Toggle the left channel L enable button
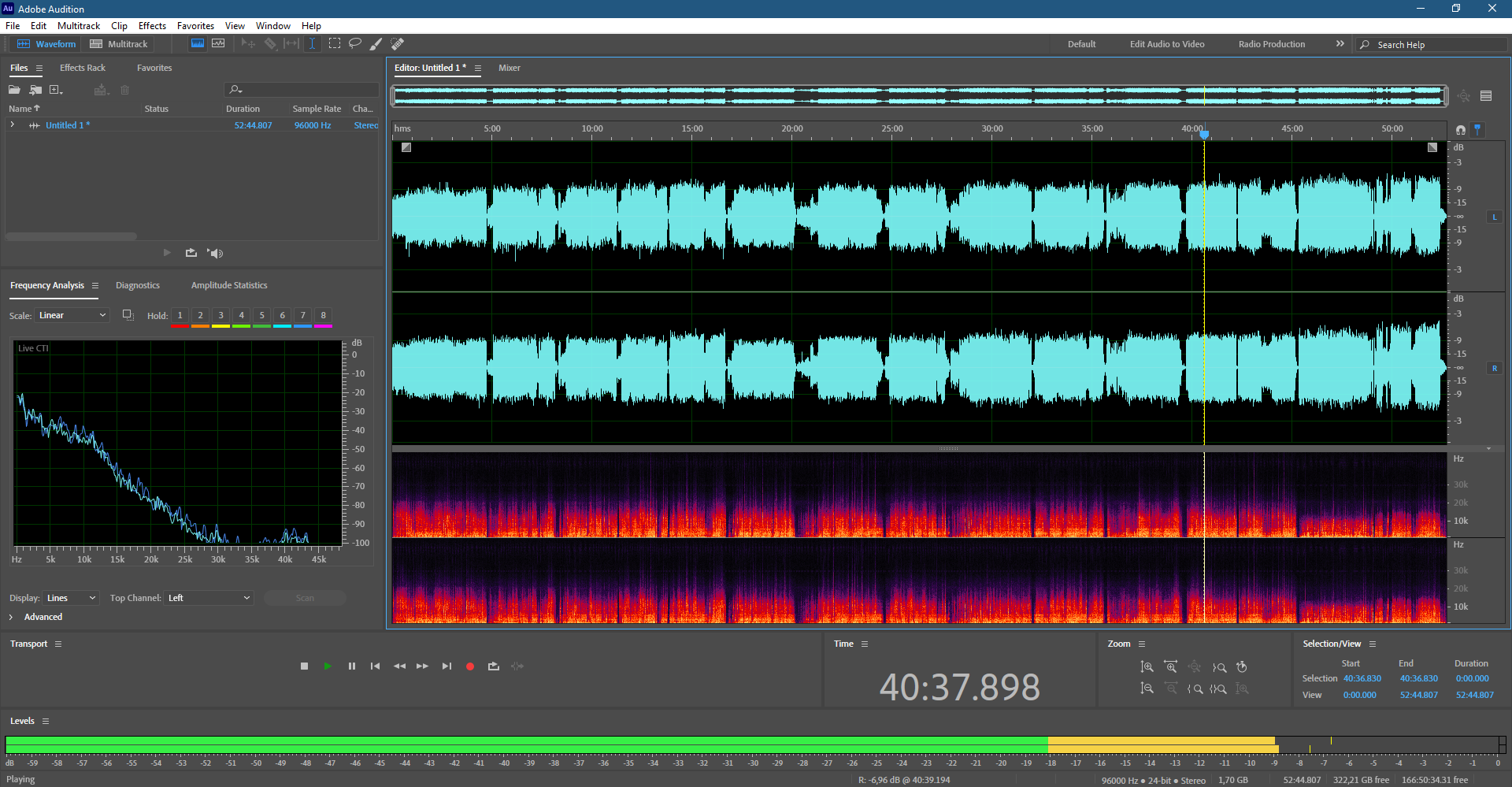 click(x=1494, y=217)
